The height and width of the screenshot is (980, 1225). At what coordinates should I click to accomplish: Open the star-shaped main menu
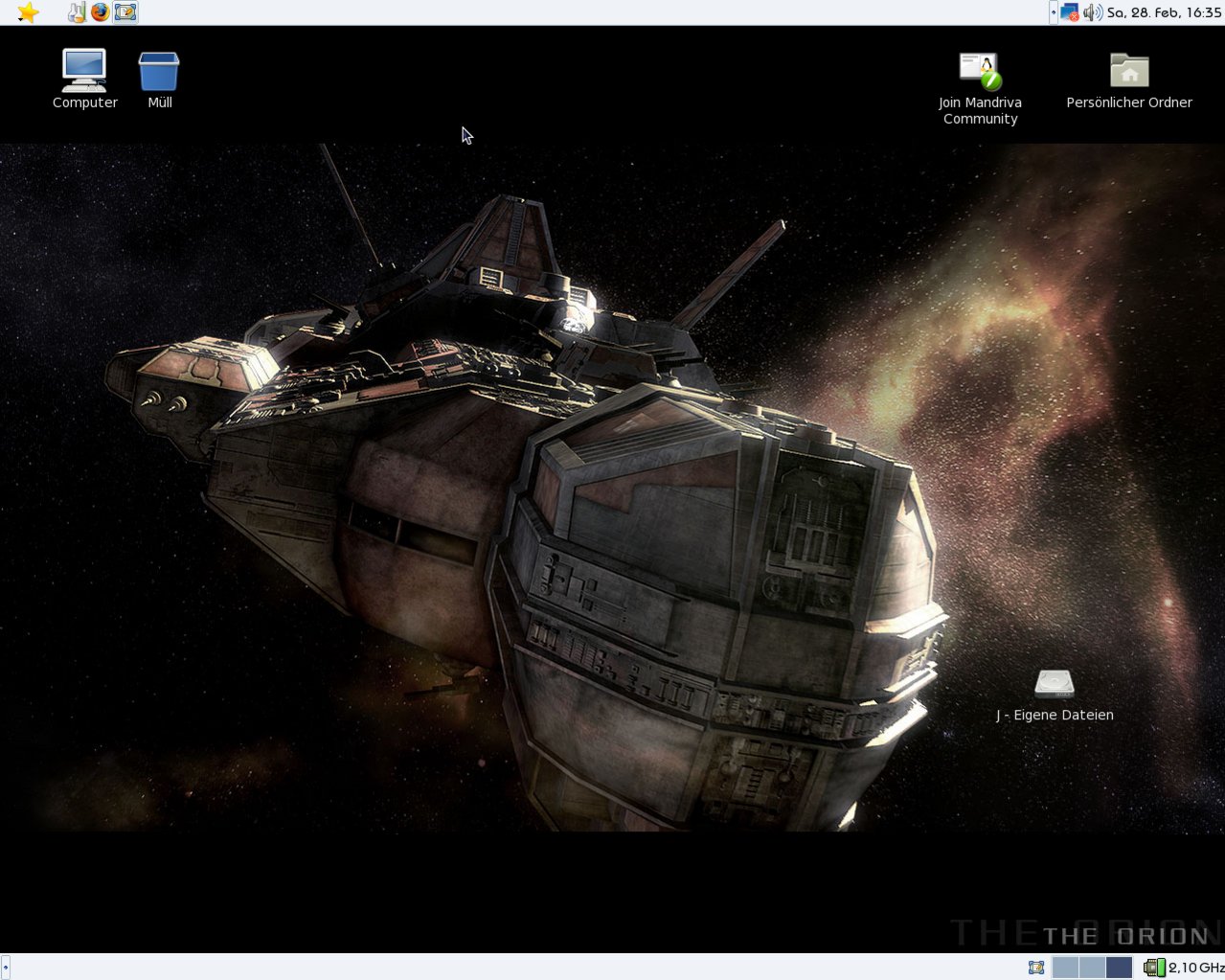click(x=28, y=12)
